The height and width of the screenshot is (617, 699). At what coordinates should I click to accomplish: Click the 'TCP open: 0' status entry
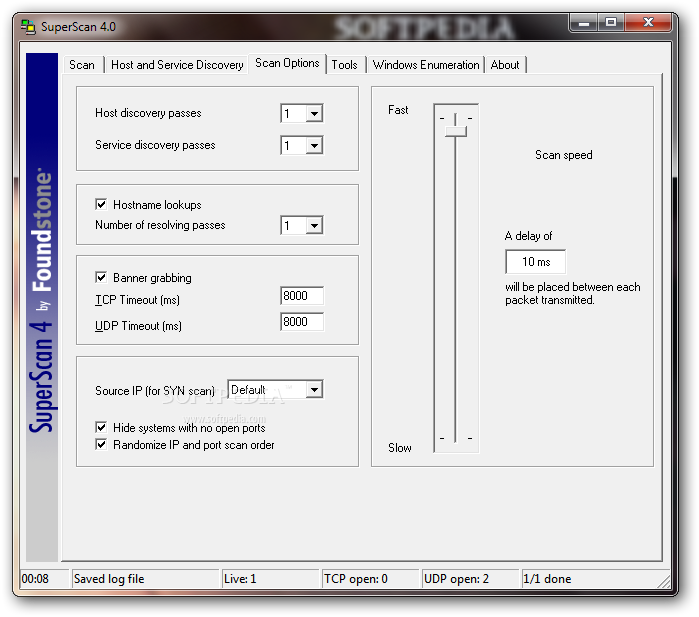tap(371, 579)
